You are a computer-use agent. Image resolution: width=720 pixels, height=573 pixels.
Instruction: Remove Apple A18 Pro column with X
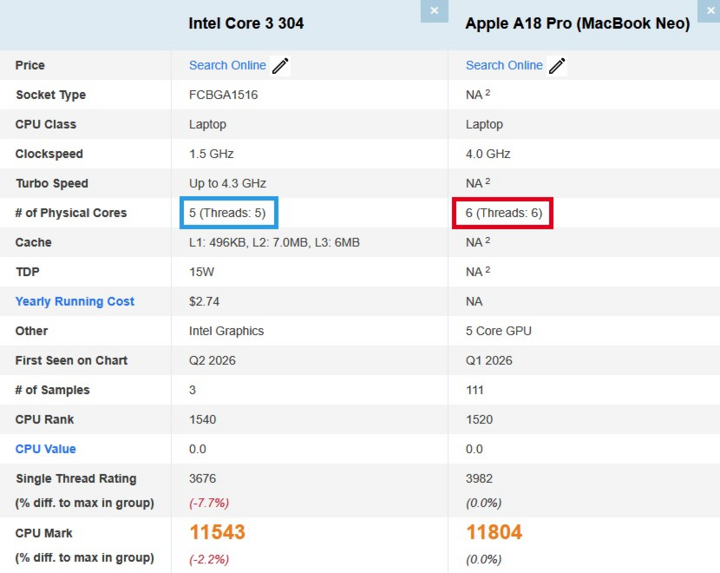click(x=709, y=11)
